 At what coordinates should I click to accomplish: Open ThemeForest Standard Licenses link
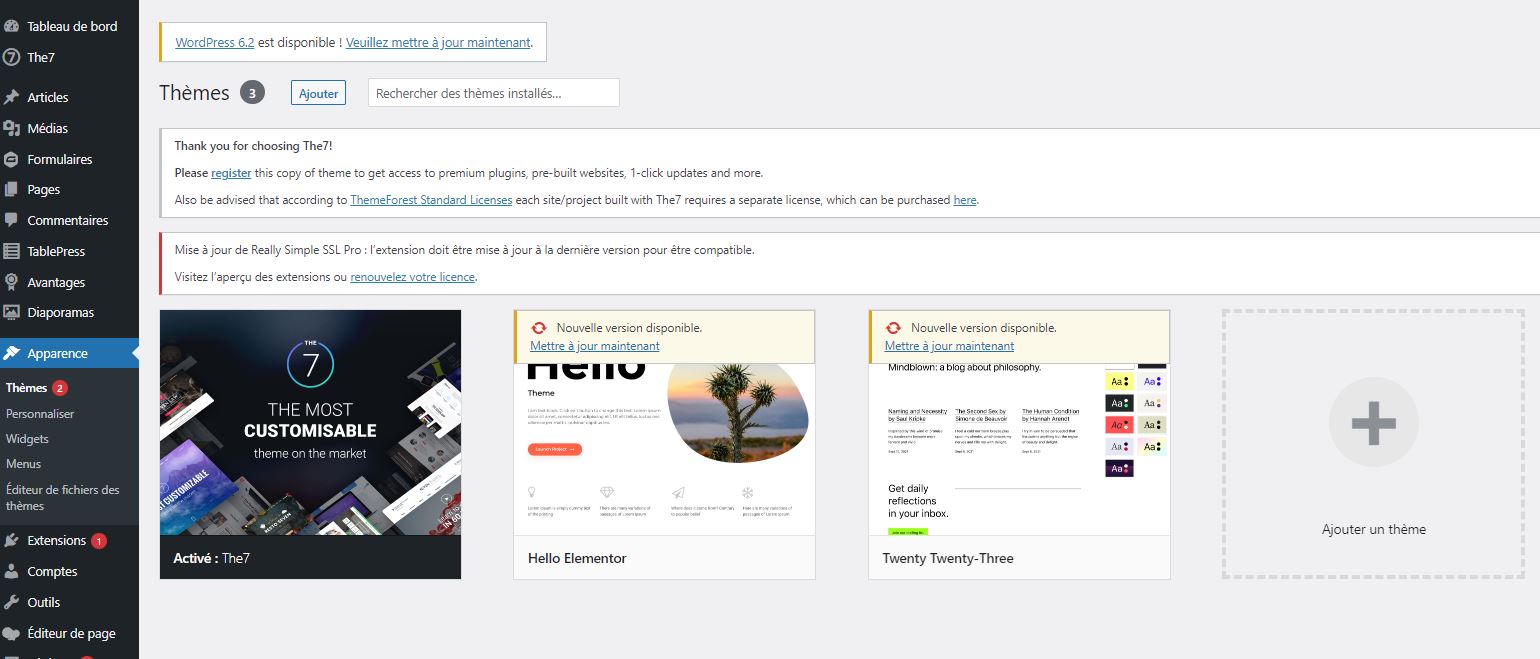[431, 200]
